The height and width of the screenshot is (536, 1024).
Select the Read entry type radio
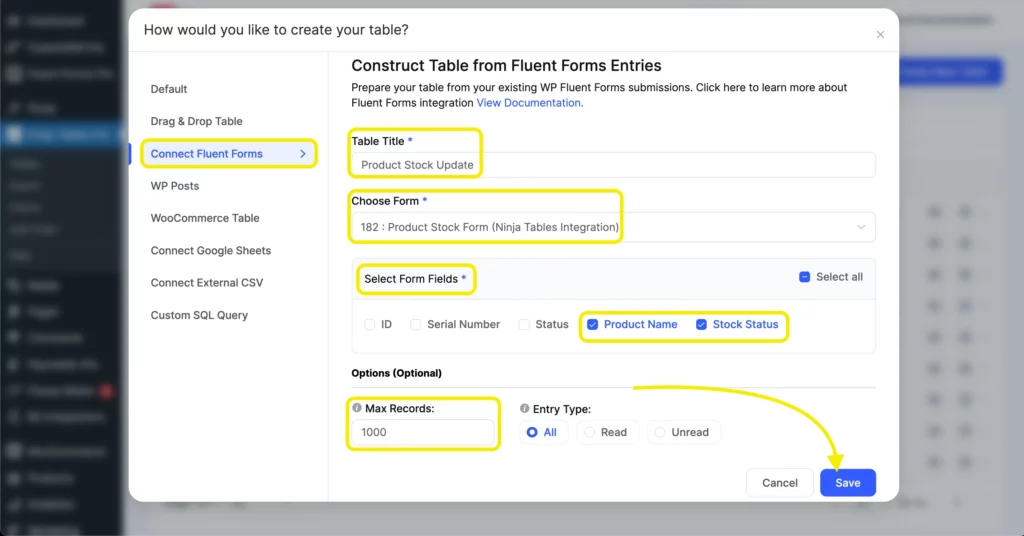pyautogui.click(x=590, y=432)
